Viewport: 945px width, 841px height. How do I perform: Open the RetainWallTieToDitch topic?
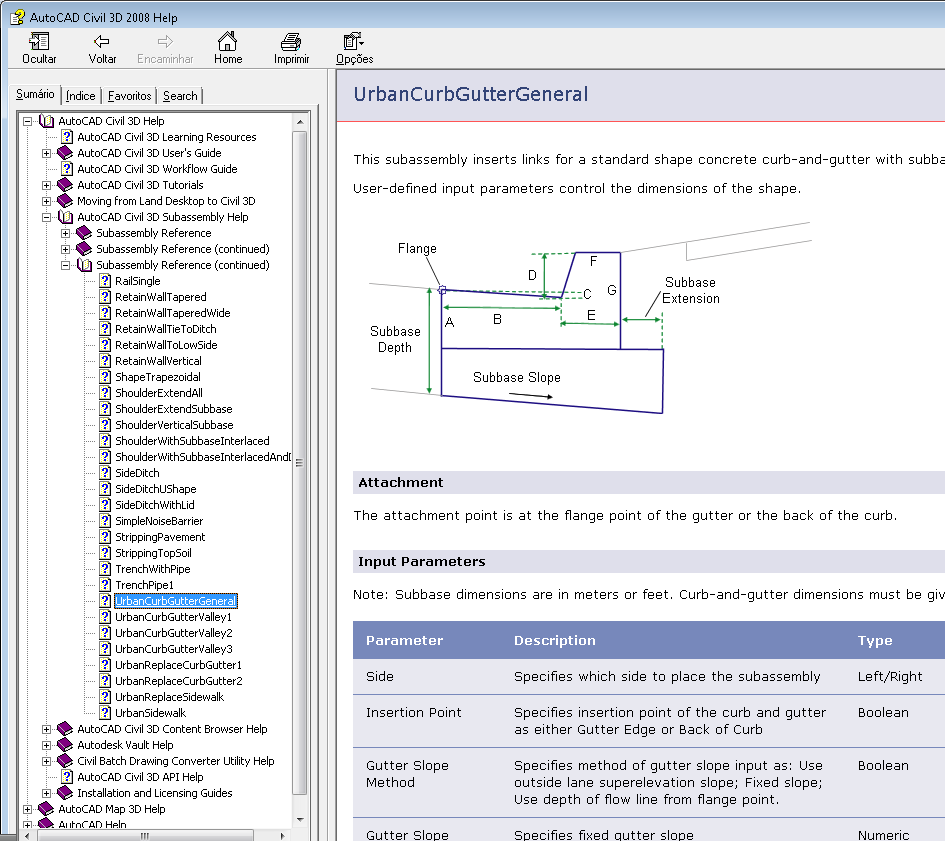(166, 329)
